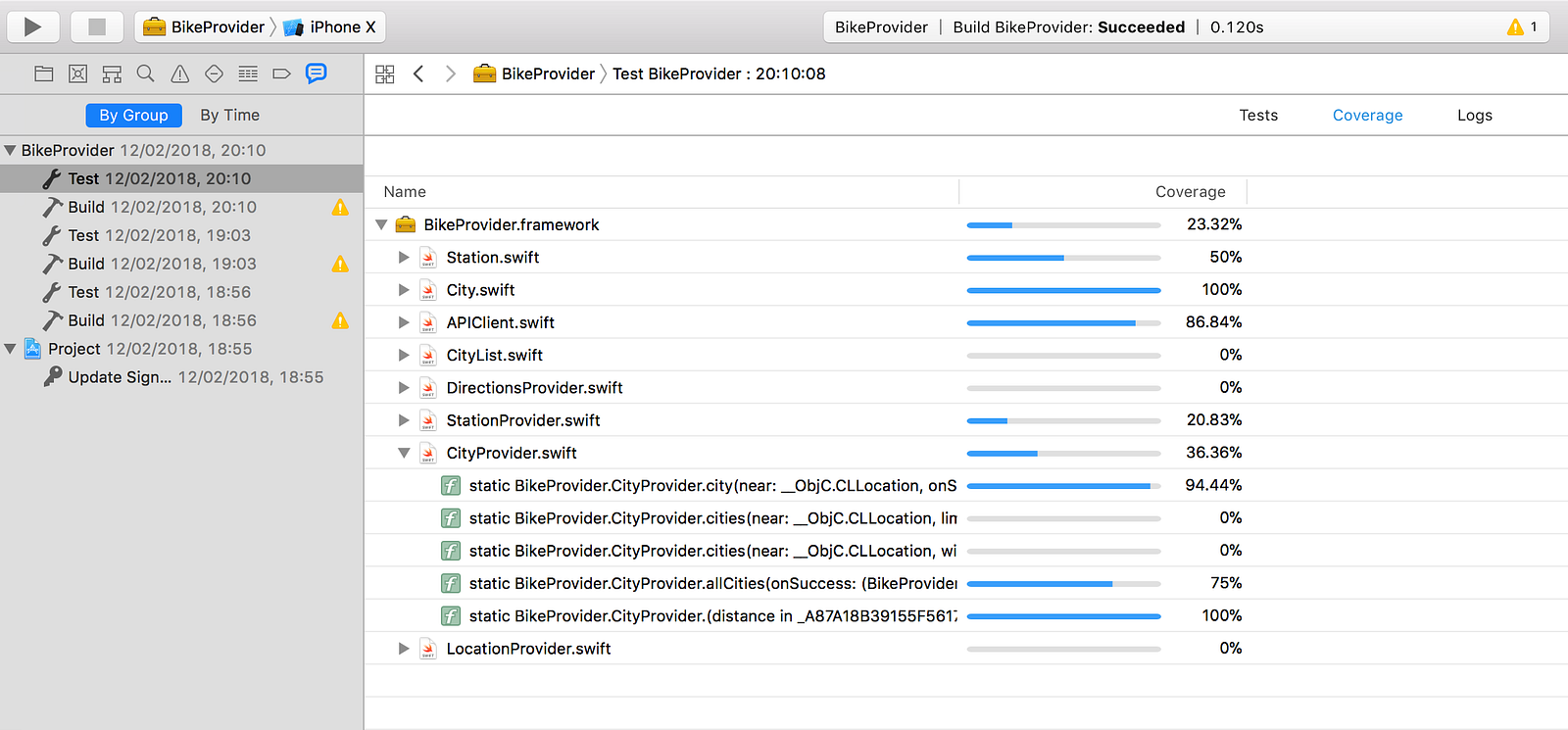The height and width of the screenshot is (730, 1568).
Task: Select Build 12/02/2018, 20:10 report
Action: 181,207
